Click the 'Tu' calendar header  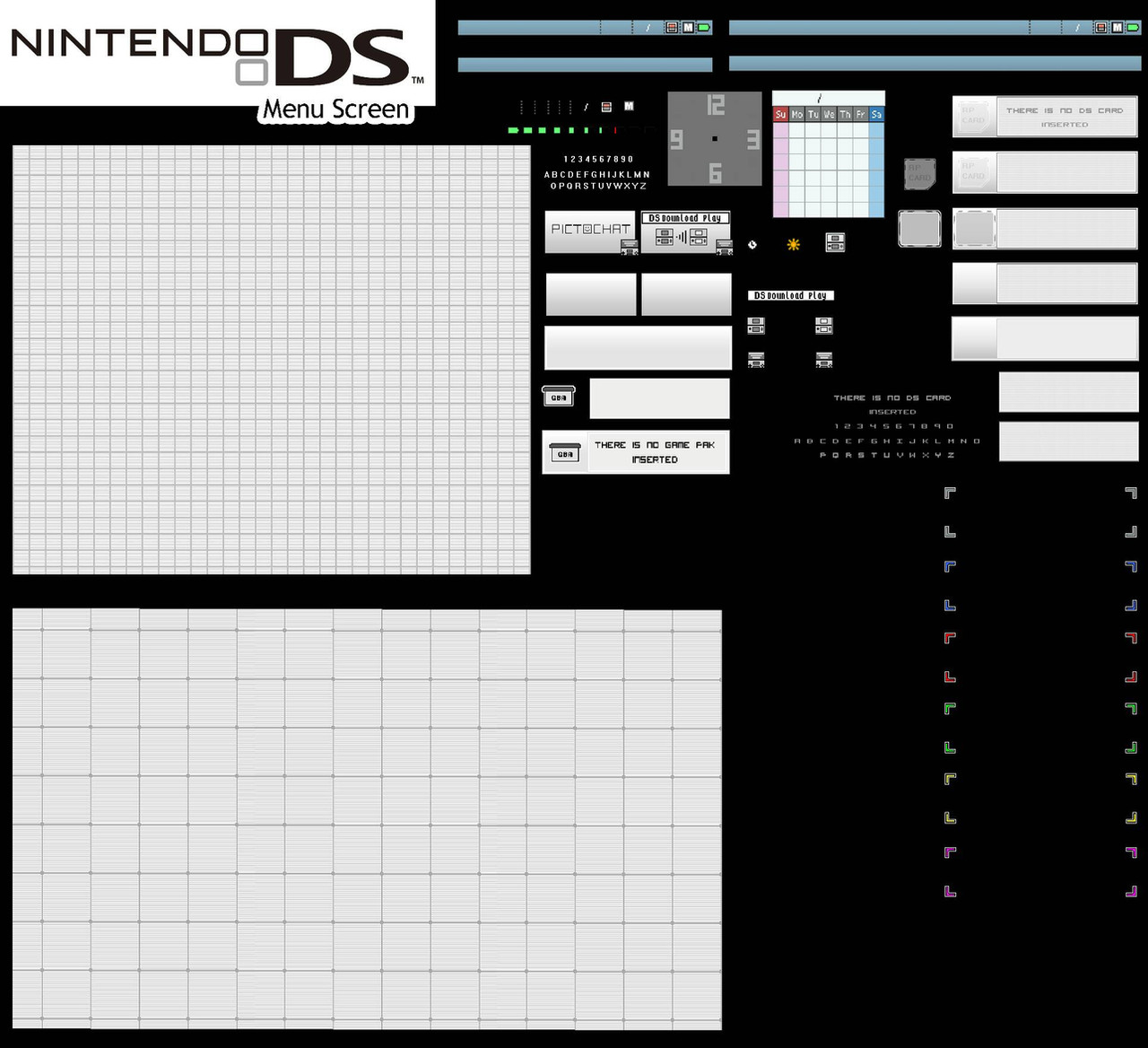813,114
